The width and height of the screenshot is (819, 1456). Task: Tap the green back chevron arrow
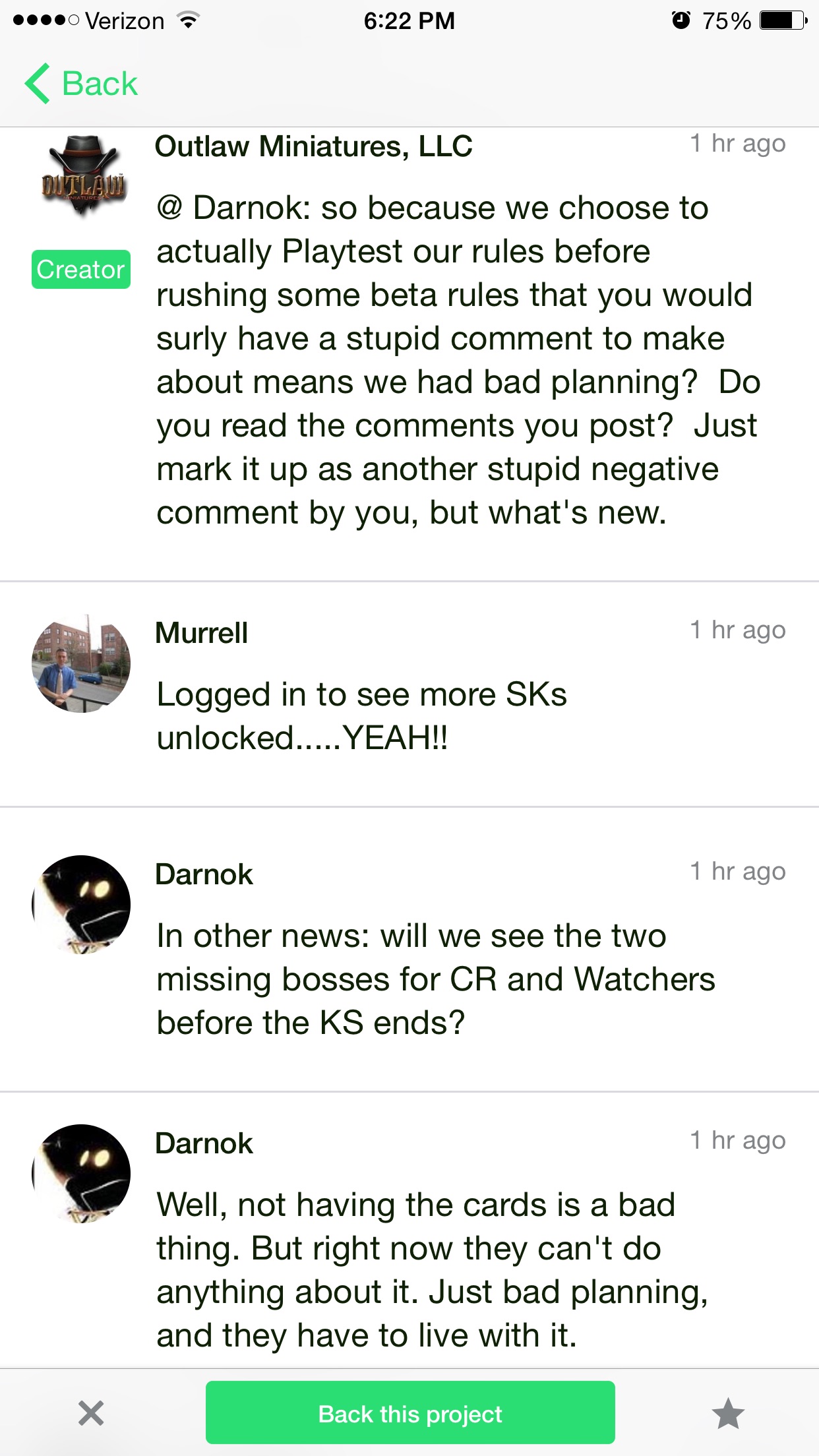(x=38, y=84)
